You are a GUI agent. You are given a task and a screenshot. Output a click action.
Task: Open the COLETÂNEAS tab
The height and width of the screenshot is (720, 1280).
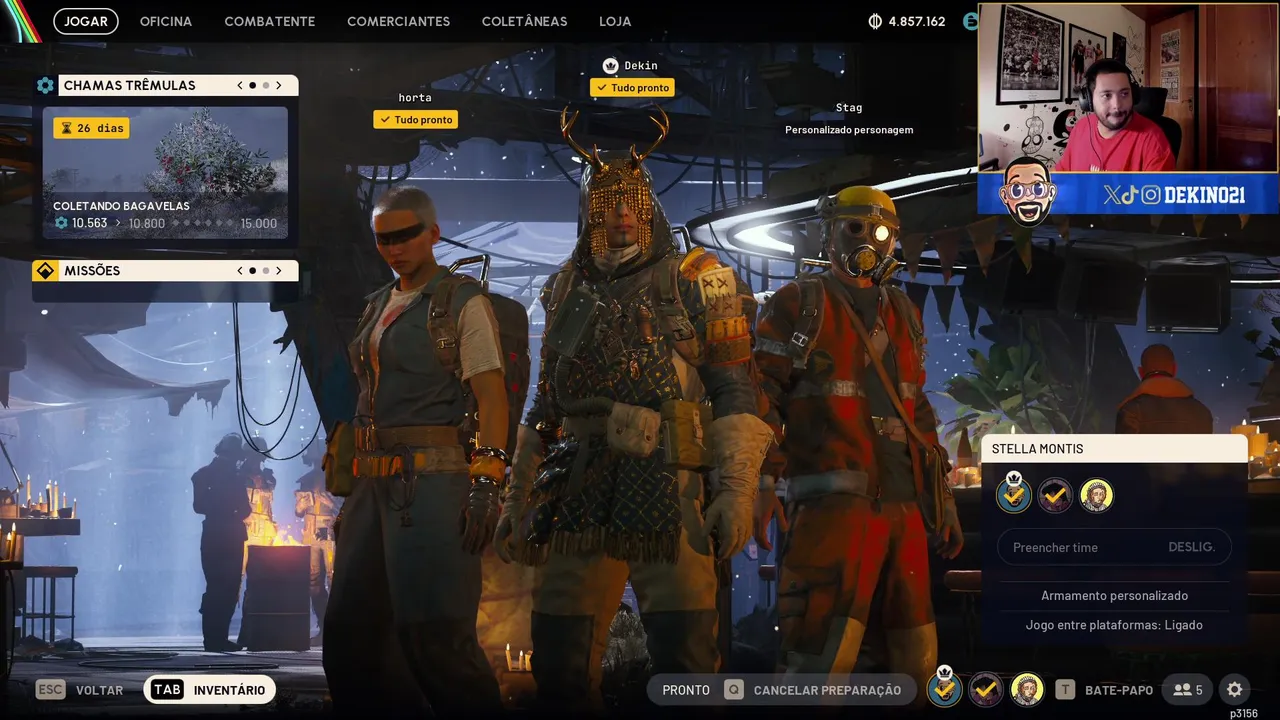point(524,21)
